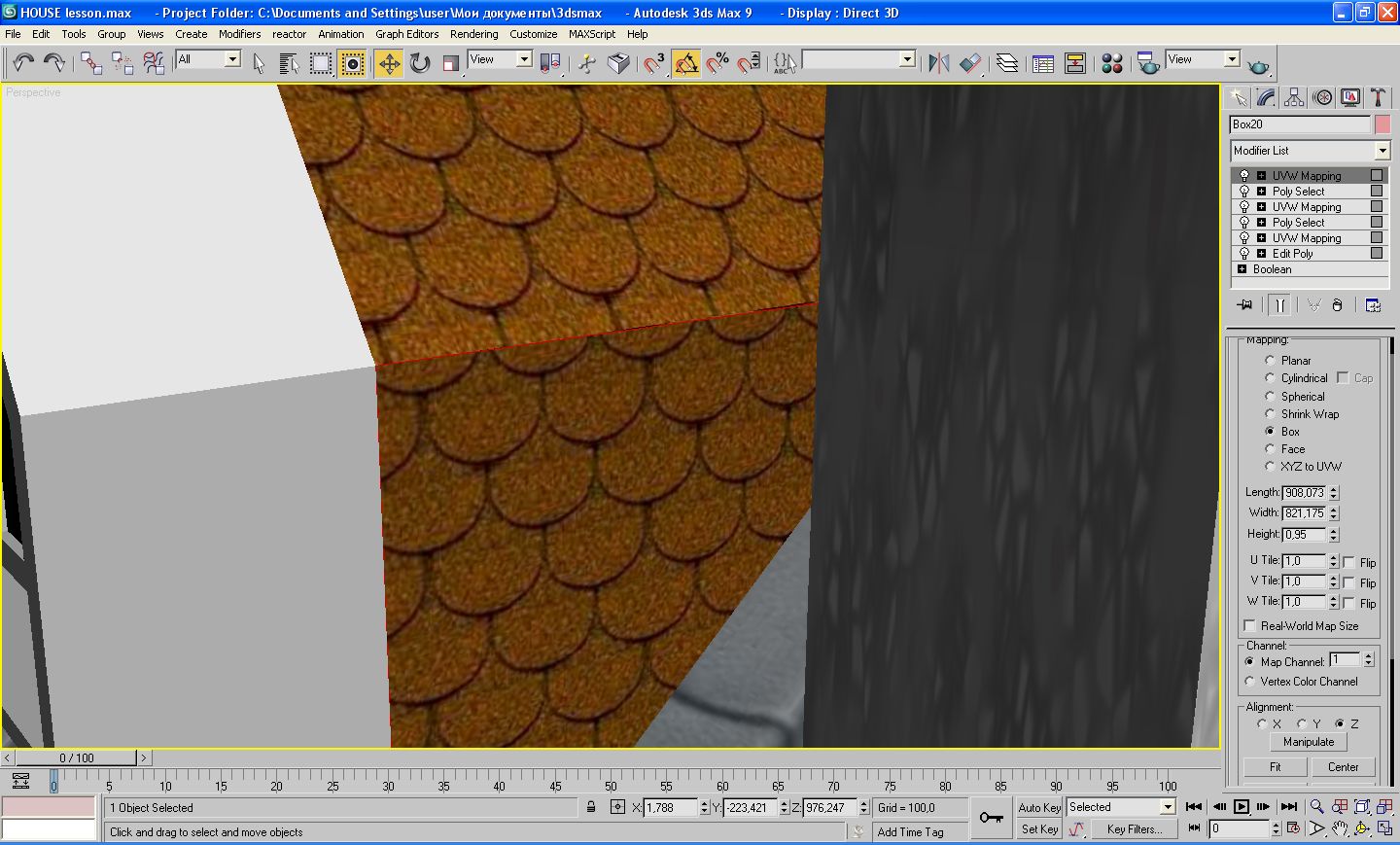Switch to the Display command panel
The height and width of the screenshot is (845, 1400).
coord(1350,97)
